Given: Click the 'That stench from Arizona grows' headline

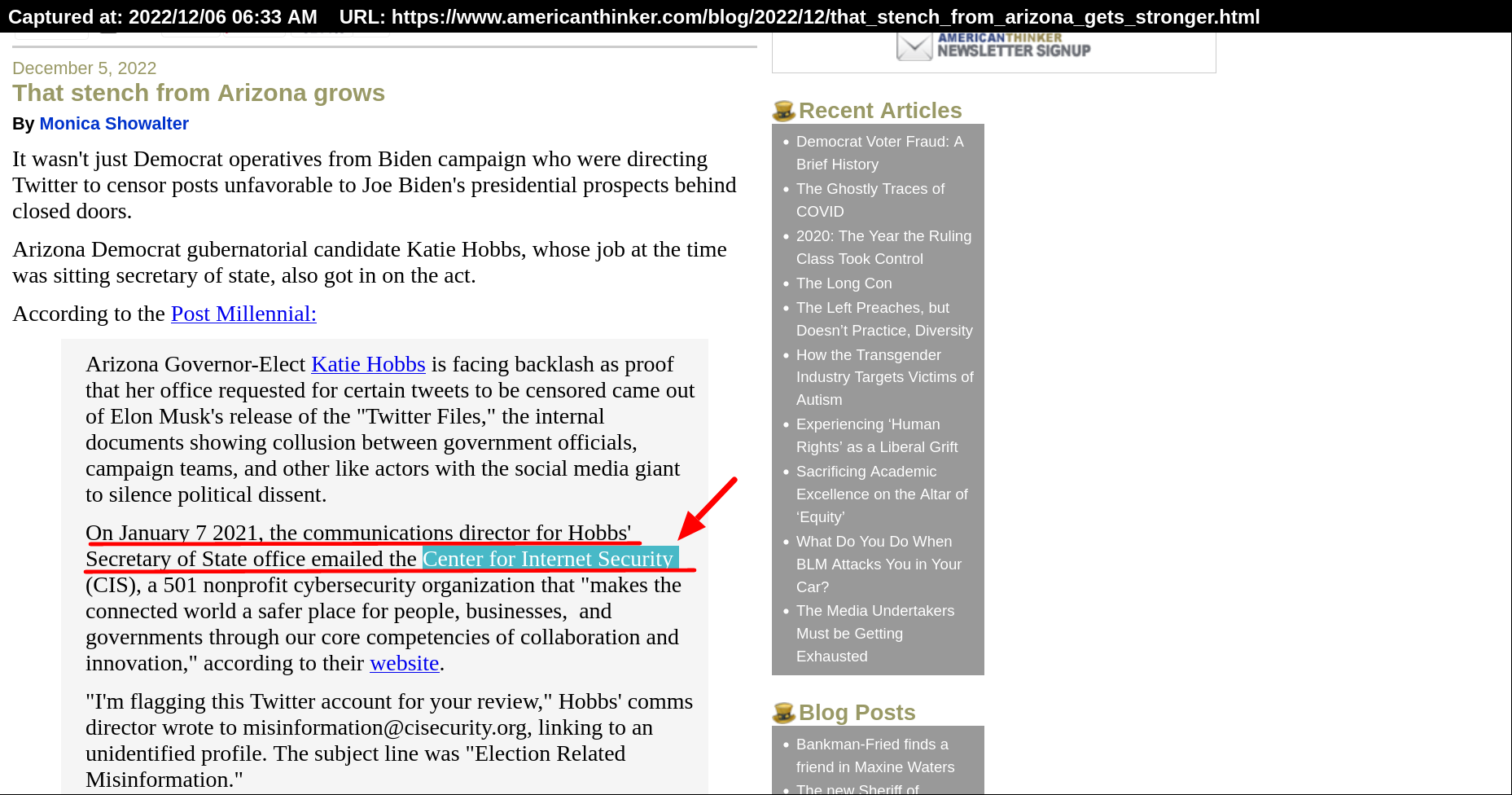Looking at the screenshot, I should tap(199, 93).
